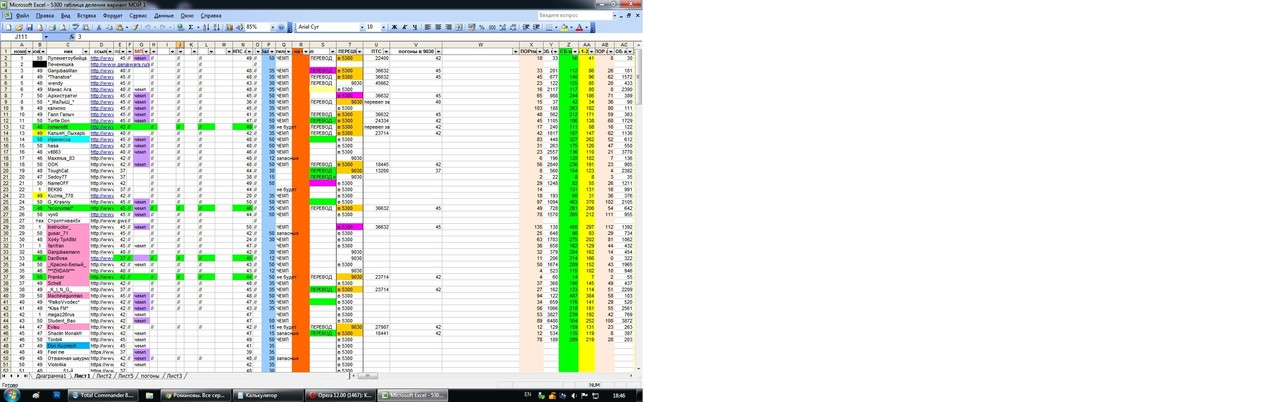1280x402 pixels.
Task: Click the Windows Start orb
Action: (10, 394)
